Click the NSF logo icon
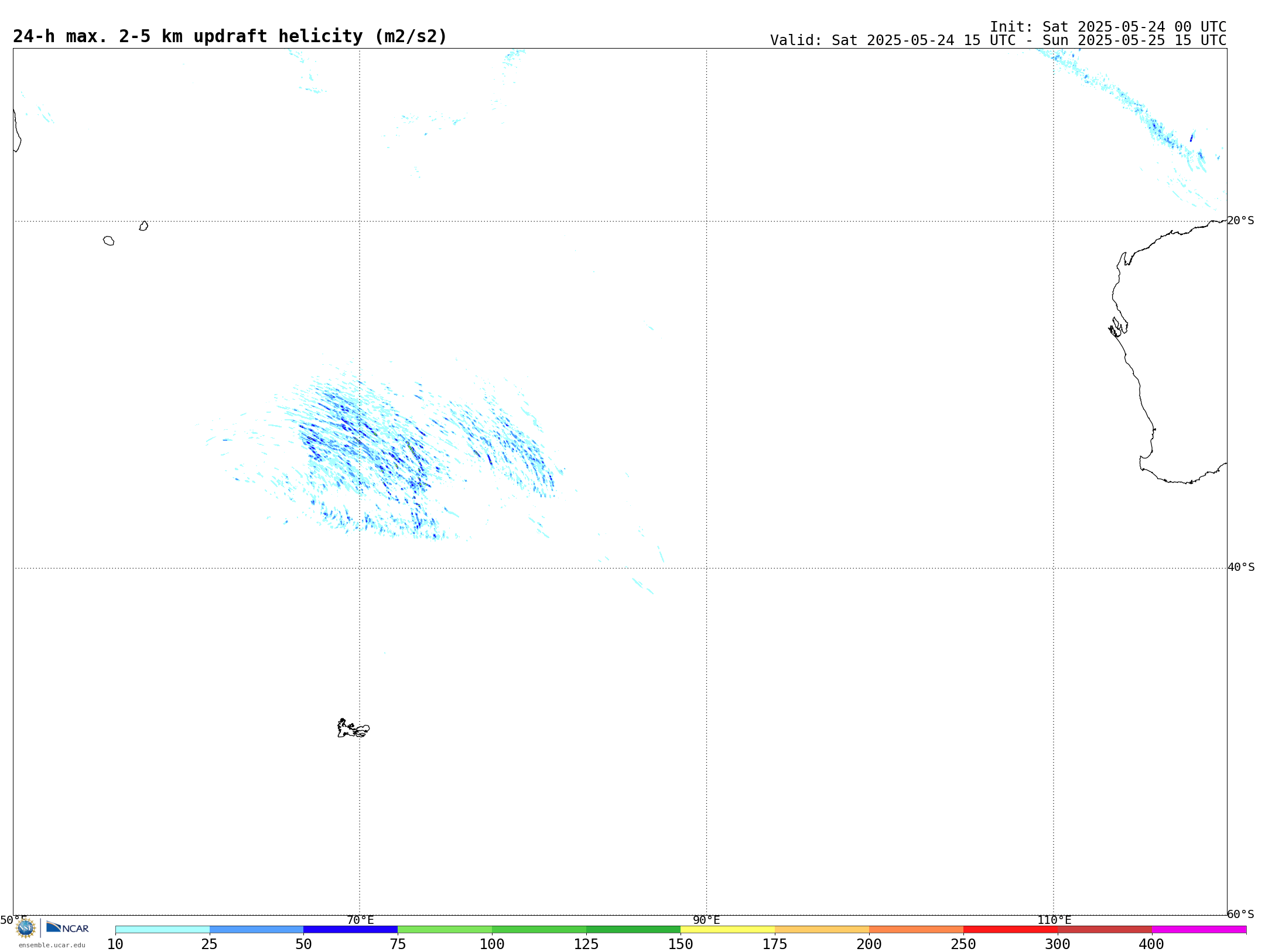Image resolution: width=1265 pixels, height=952 pixels. (x=26, y=928)
